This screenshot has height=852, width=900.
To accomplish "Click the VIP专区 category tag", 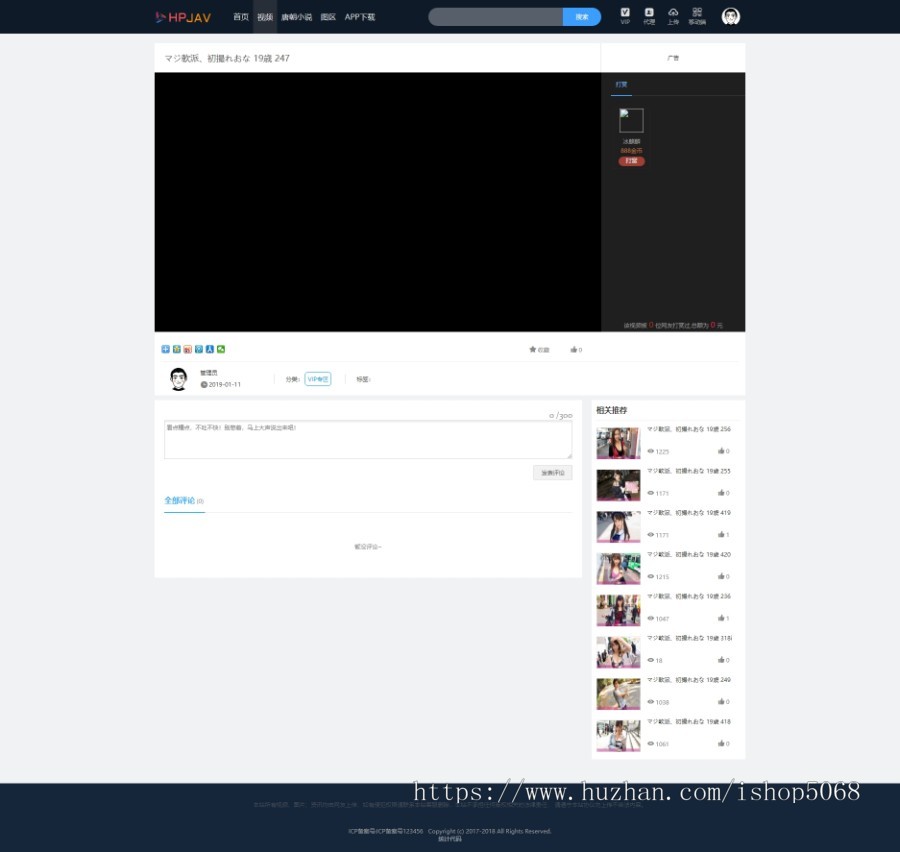I will (317, 379).
